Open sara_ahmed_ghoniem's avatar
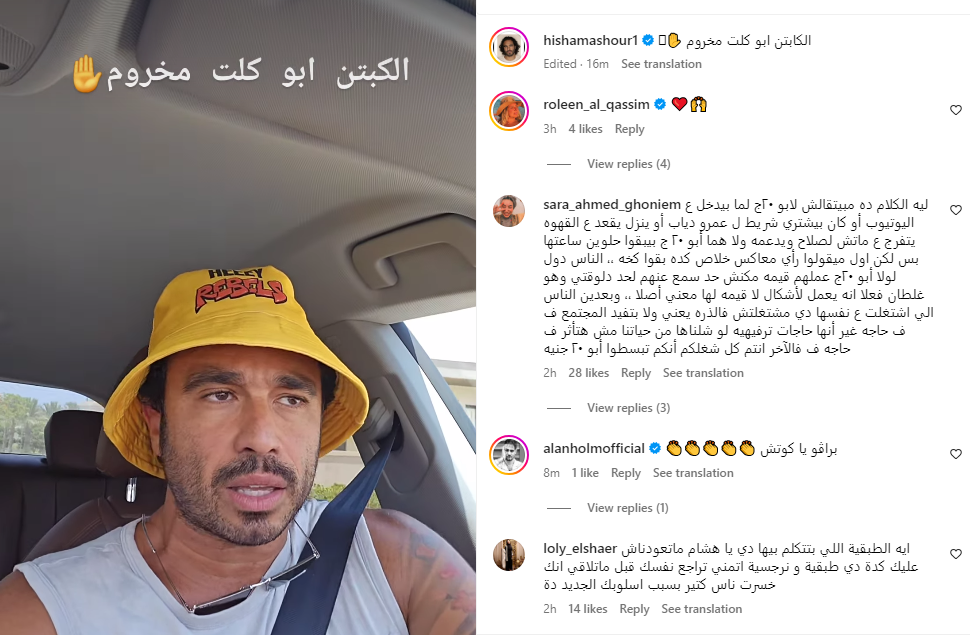 point(509,211)
